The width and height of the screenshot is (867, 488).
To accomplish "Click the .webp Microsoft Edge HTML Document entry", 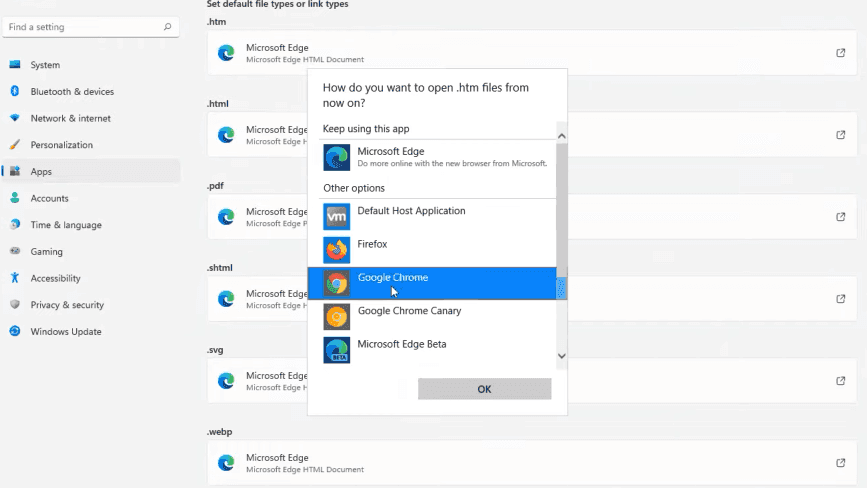I will [x=532, y=463].
